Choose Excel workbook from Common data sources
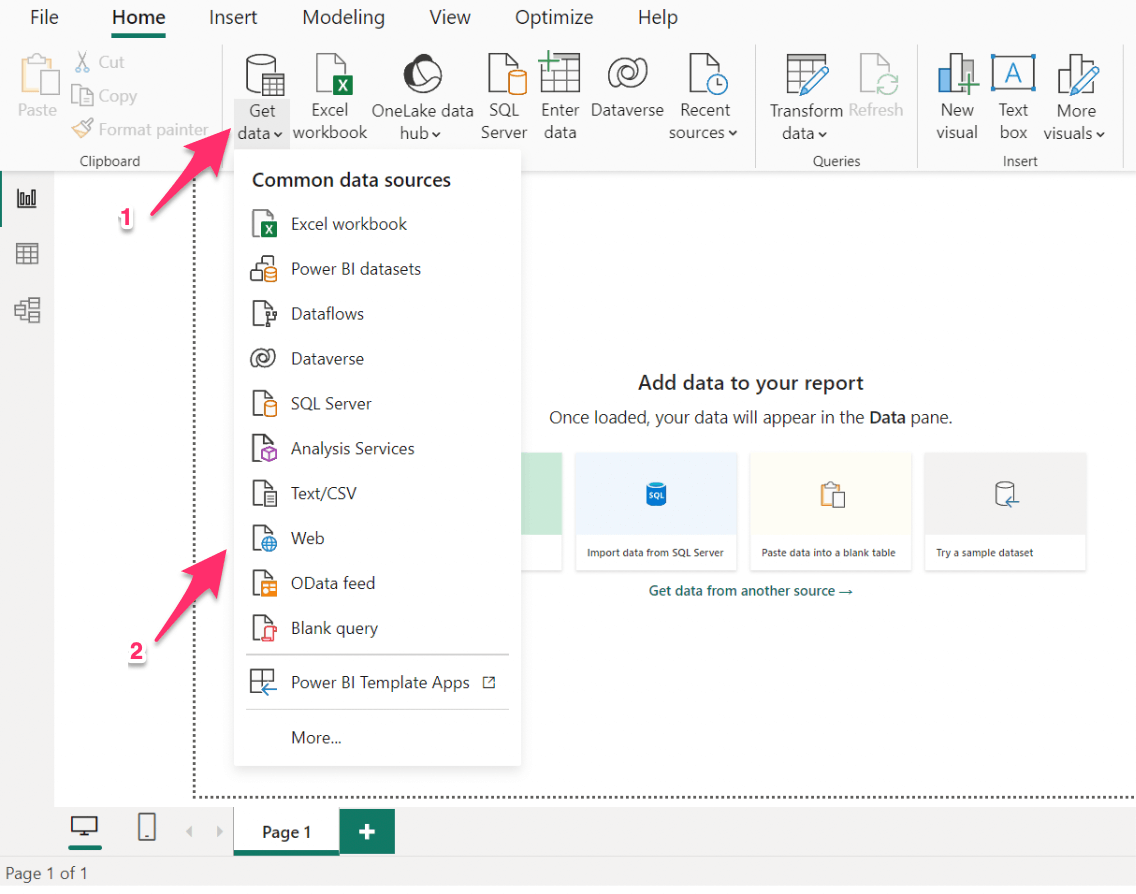The width and height of the screenshot is (1136, 894). pos(377,224)
